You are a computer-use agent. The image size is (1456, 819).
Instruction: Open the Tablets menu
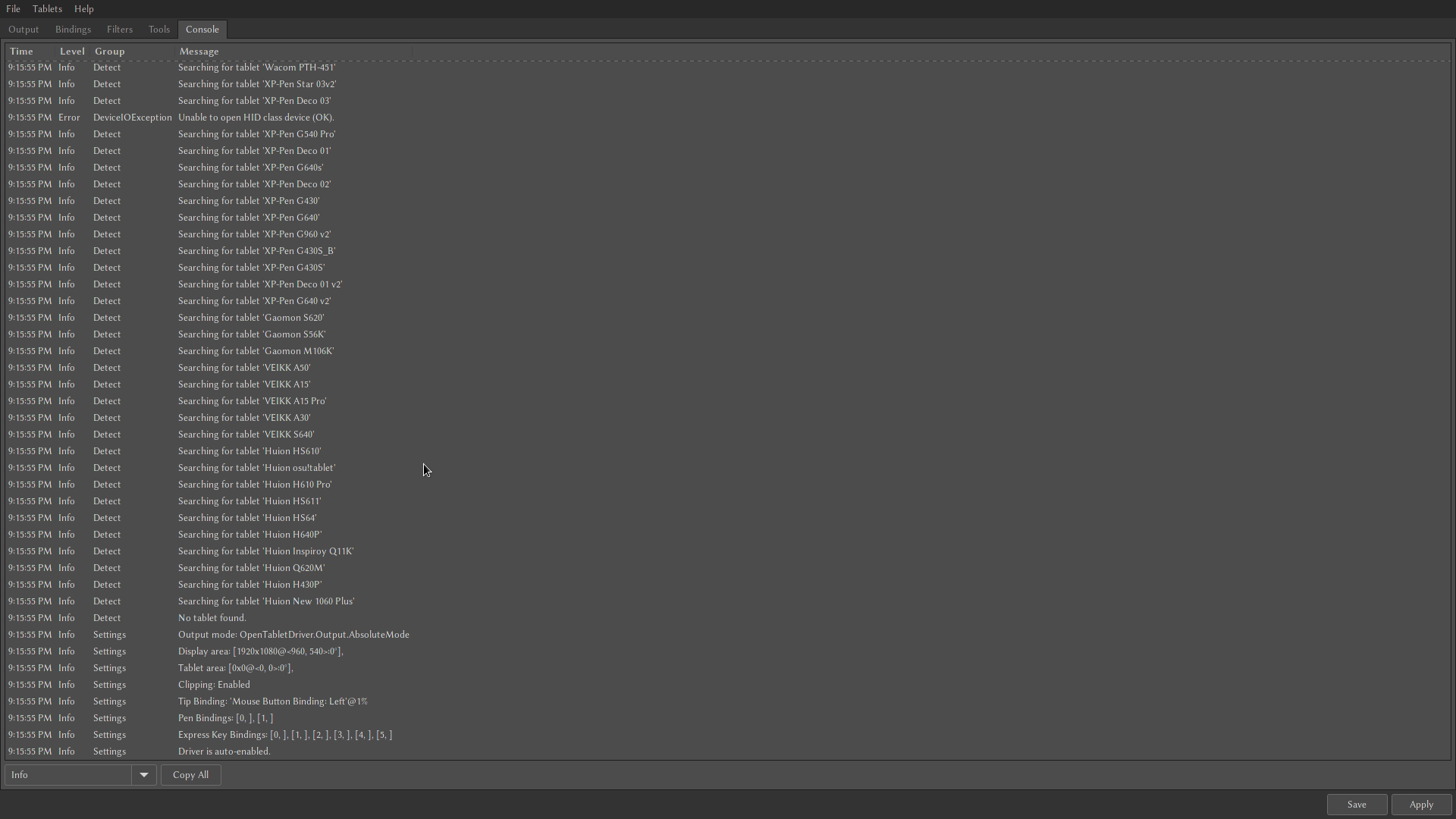[x=47, y=8]
